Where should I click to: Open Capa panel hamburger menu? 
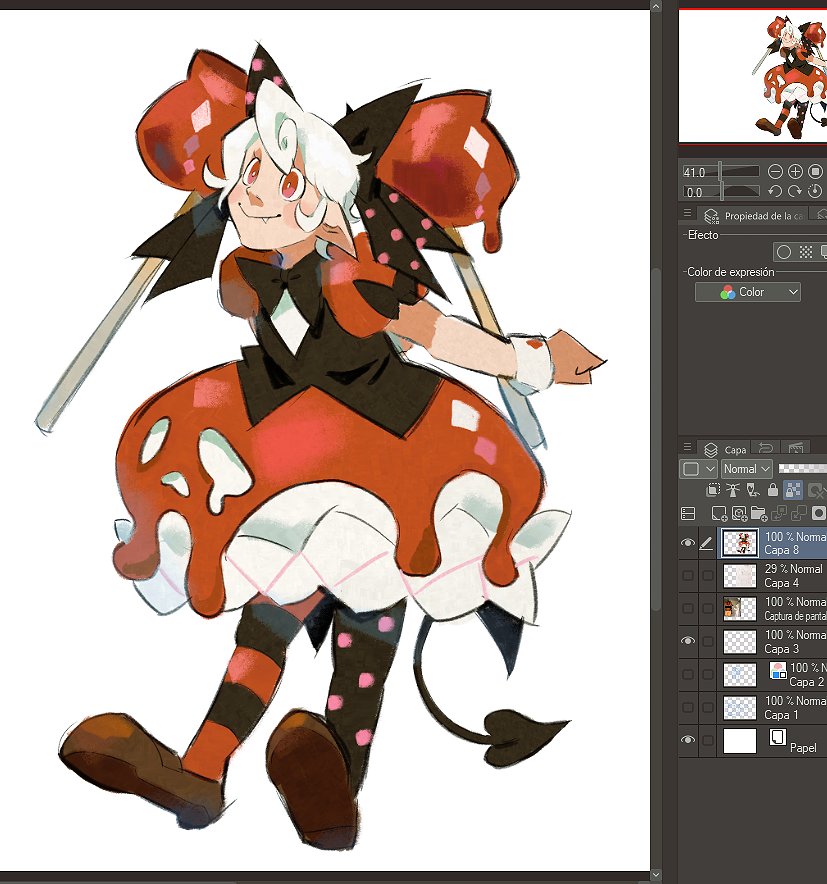click(x=687, y=447)
